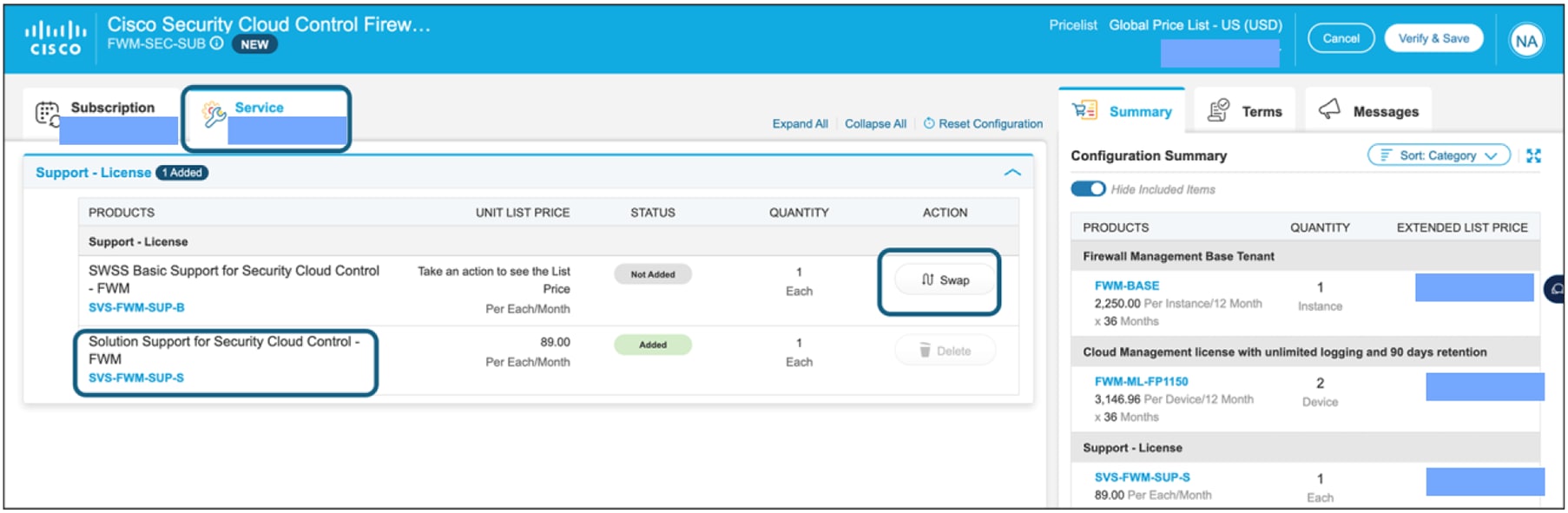1568x513 pixels.
Task: Click Cloud Management license category heading
Action: [1284, 352]
